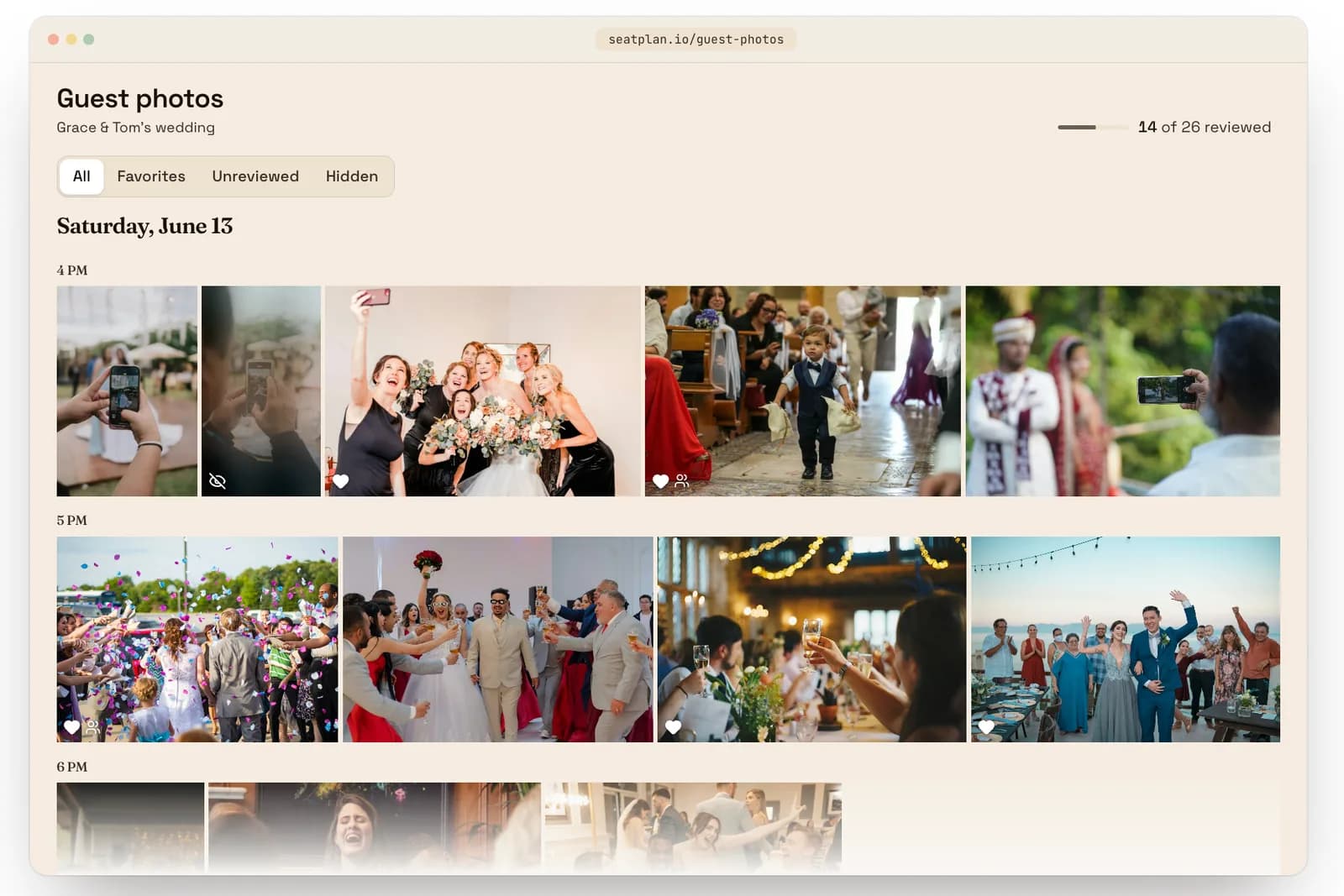Toggle the heart on the ring bearer photo
This screenshot has height=896, width=1344.
tap(660, 481)
